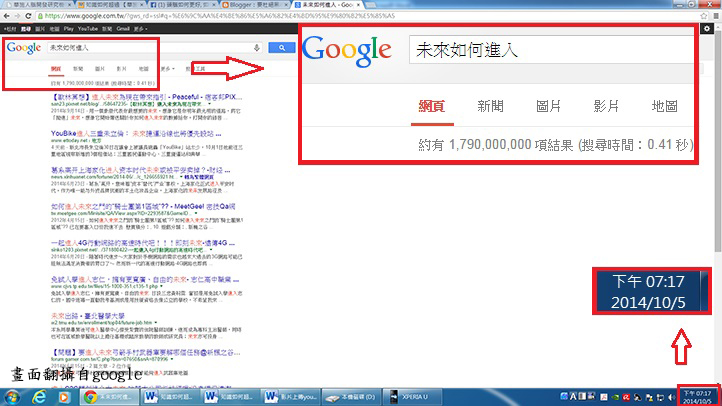Reload the page with the refresh icon
The height and width of the screenshot is (406, 722).
tap(28, 16)
